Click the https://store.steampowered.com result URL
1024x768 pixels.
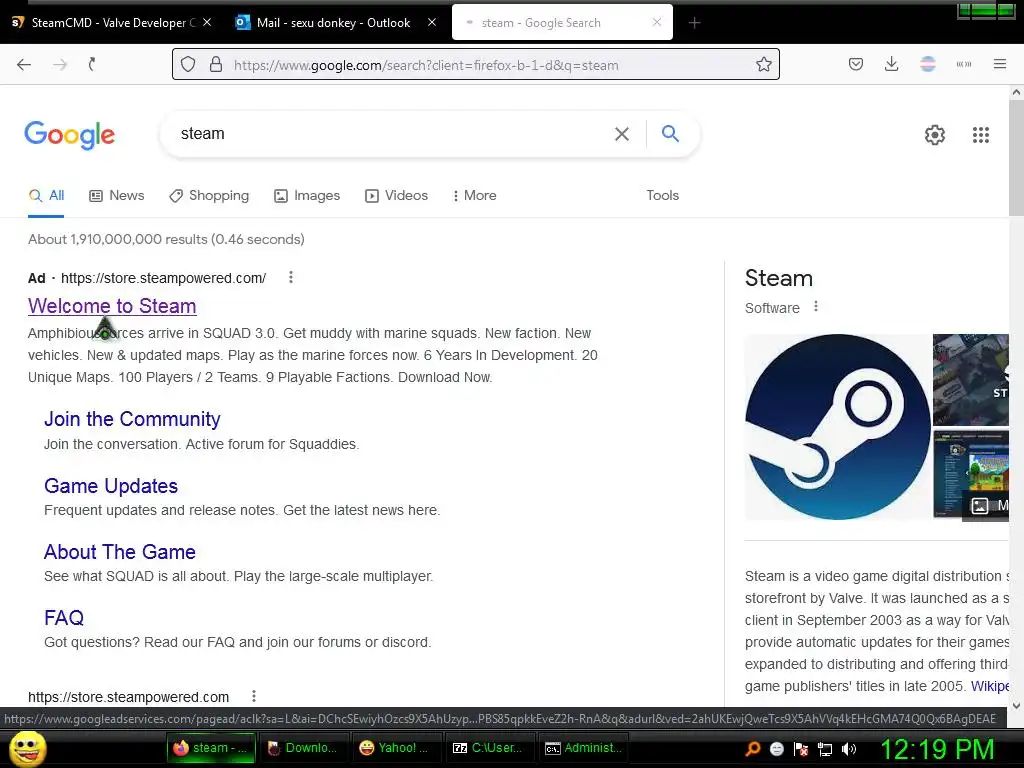point(129,697)
